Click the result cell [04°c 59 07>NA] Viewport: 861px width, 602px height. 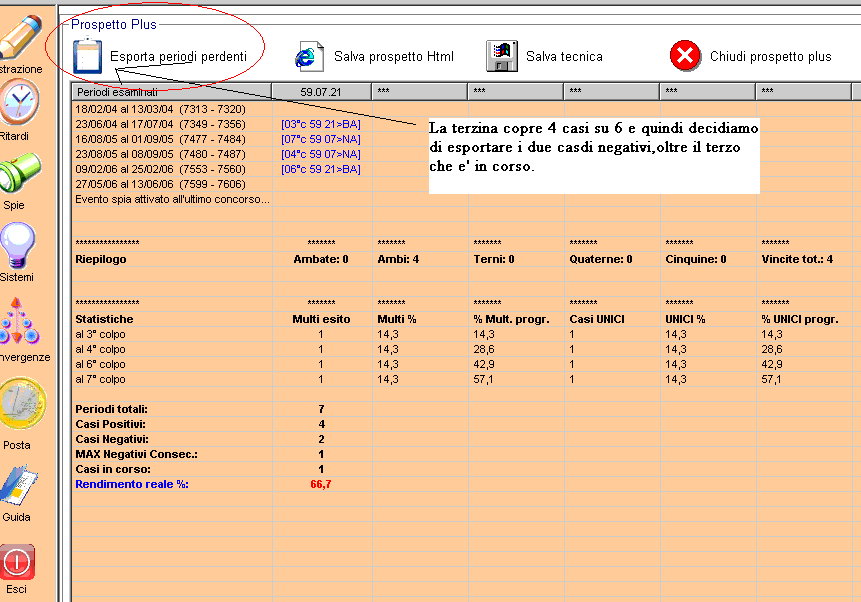click(x=321, y=154)
